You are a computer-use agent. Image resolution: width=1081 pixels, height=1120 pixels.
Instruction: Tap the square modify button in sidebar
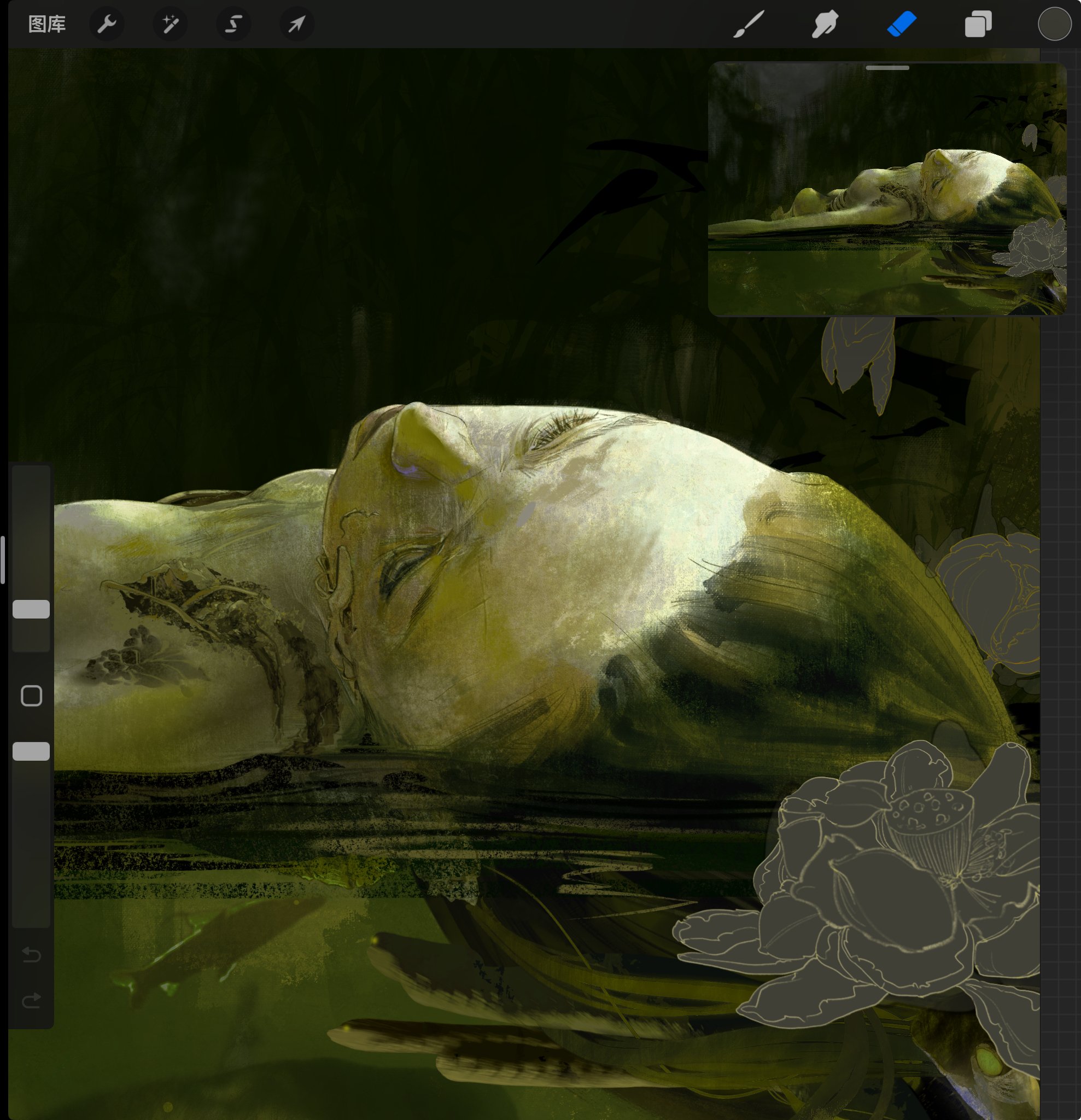click(31, 696)
